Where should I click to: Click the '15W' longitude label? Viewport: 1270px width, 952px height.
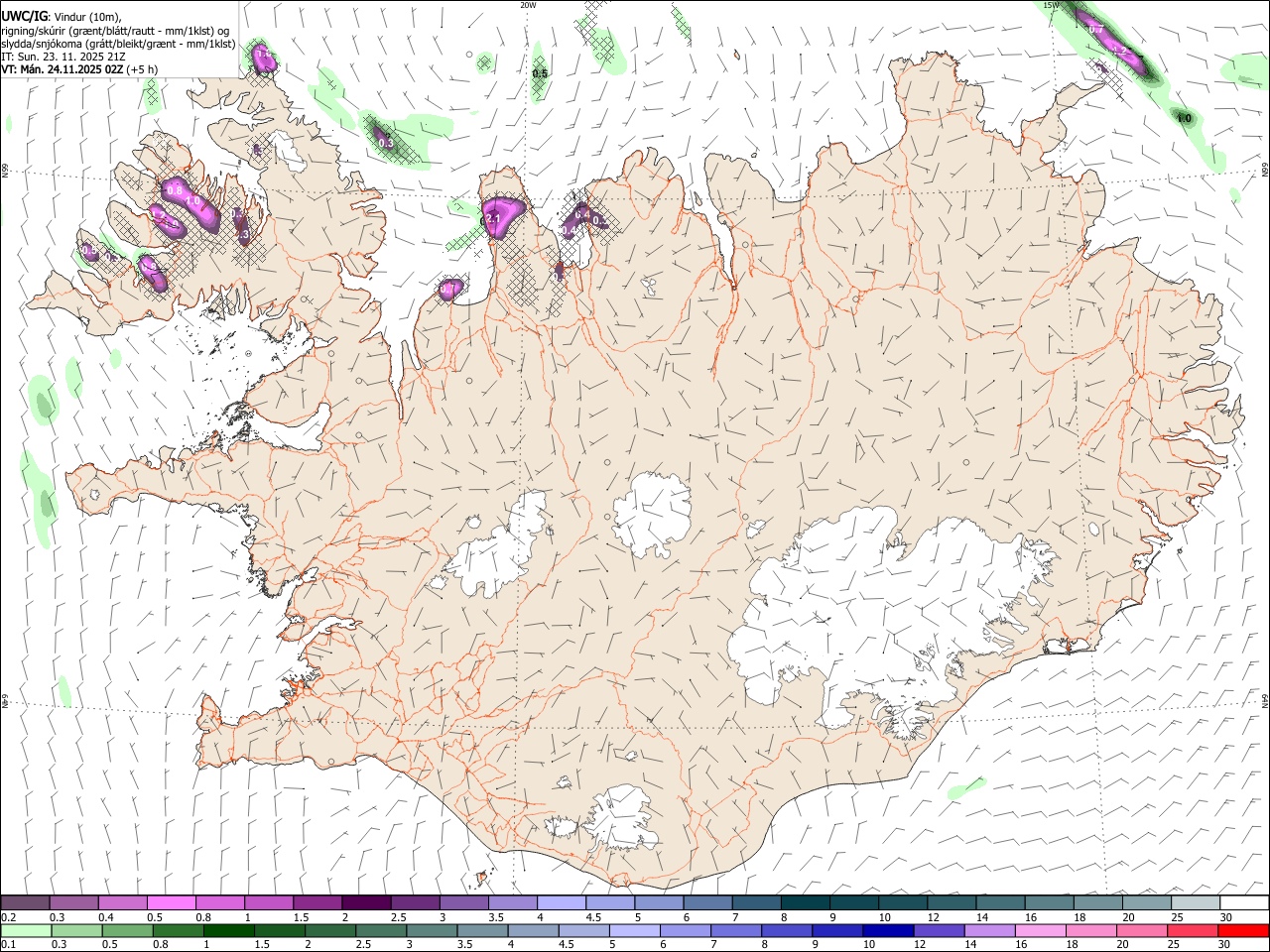(x=1052, y=5)
